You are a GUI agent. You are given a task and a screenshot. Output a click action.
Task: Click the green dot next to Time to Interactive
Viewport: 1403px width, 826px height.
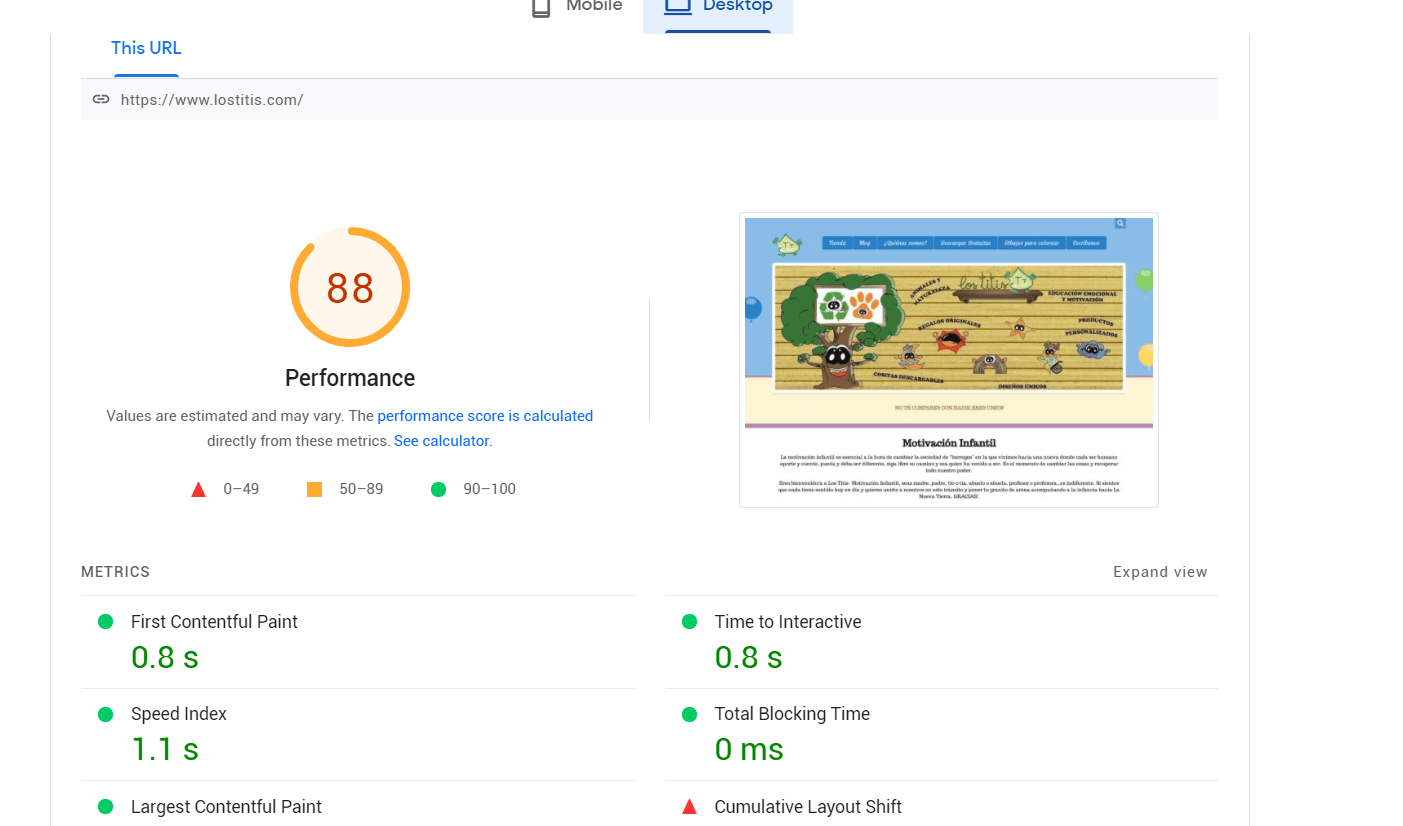[689, 622]
